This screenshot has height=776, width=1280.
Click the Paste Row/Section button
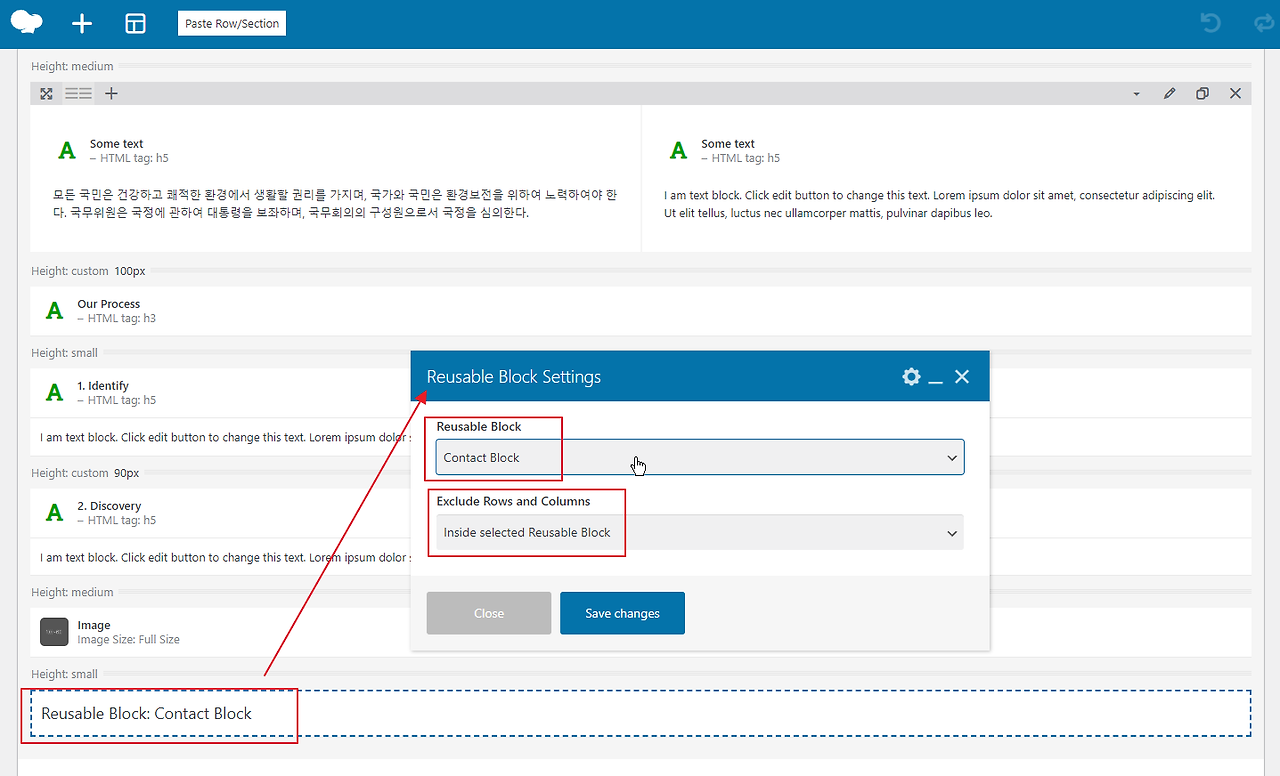coord(232,24)
